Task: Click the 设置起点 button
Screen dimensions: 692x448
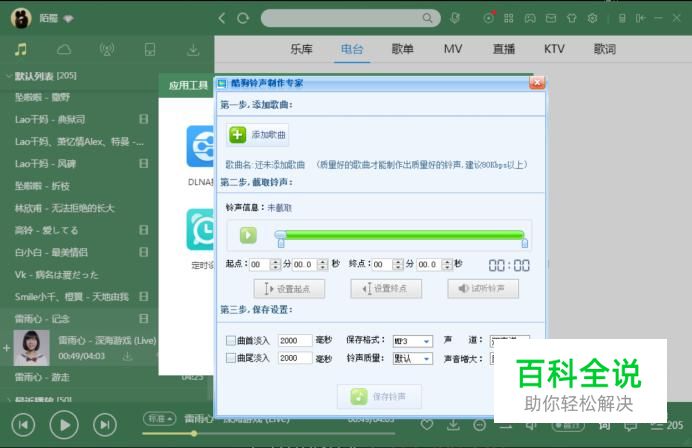Action: 289,289
